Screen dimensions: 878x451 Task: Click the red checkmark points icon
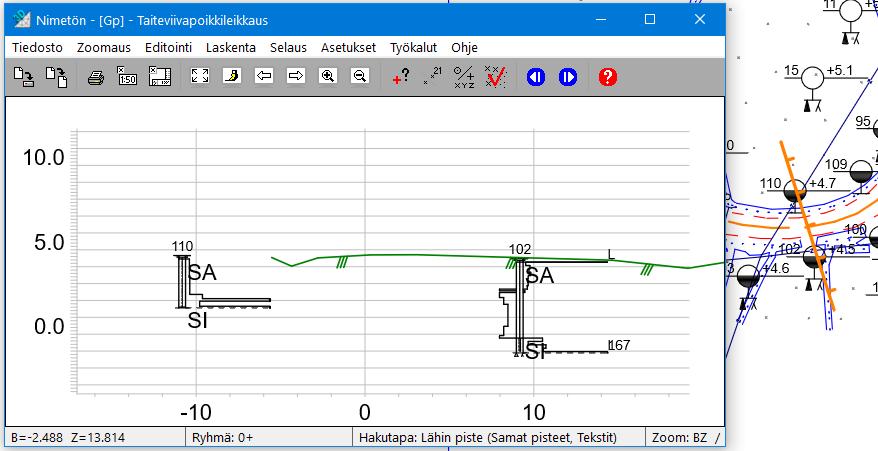click(496, 77)
